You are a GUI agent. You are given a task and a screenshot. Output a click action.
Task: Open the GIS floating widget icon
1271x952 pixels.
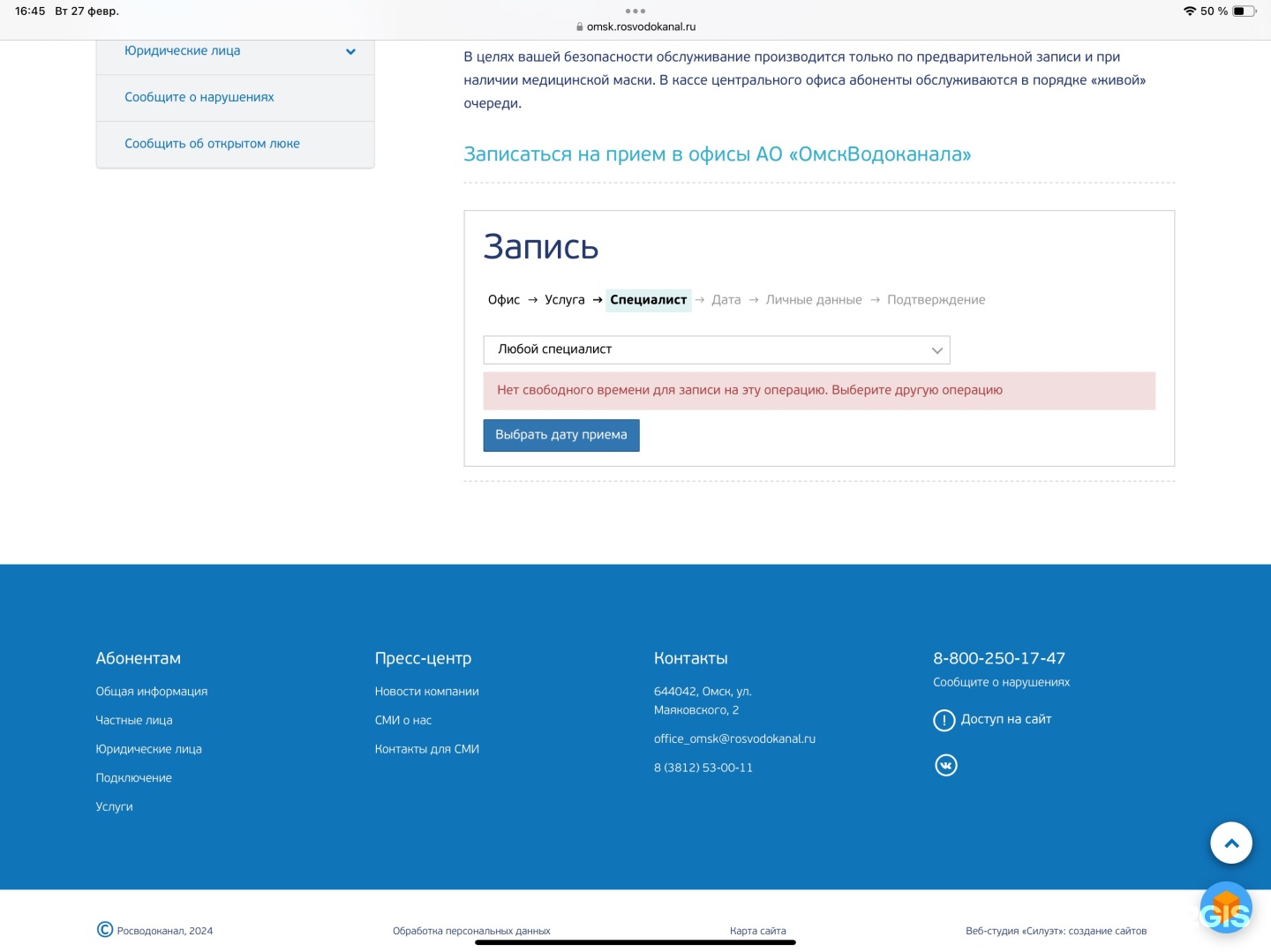coord(1226,908)
